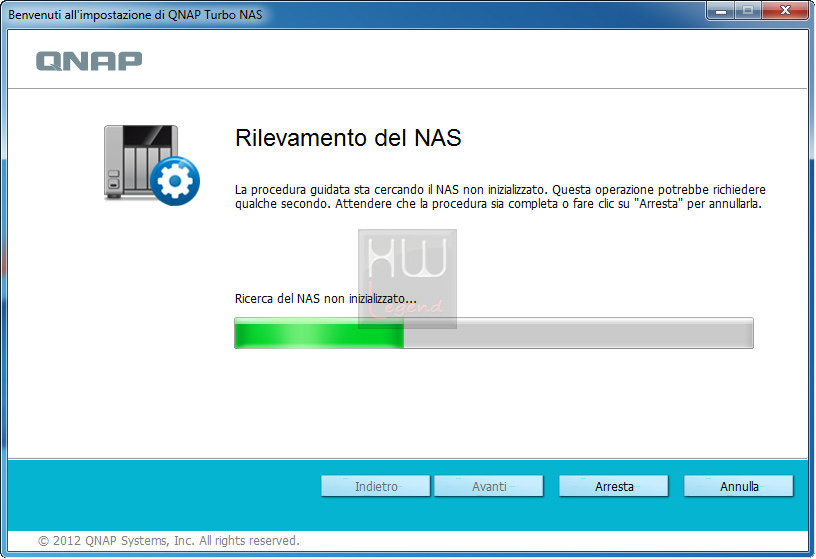Click the window title 'Benvenuti all'impostazione di QNAP Turbo NAS'
Image resolution: width=816 pixels, height=559 pixels.
[x=135, y=15]
